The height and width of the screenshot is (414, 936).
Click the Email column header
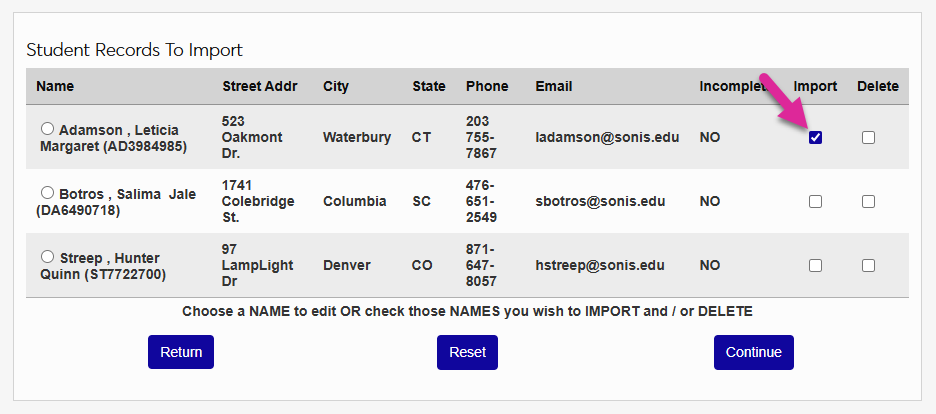point(554,86)
